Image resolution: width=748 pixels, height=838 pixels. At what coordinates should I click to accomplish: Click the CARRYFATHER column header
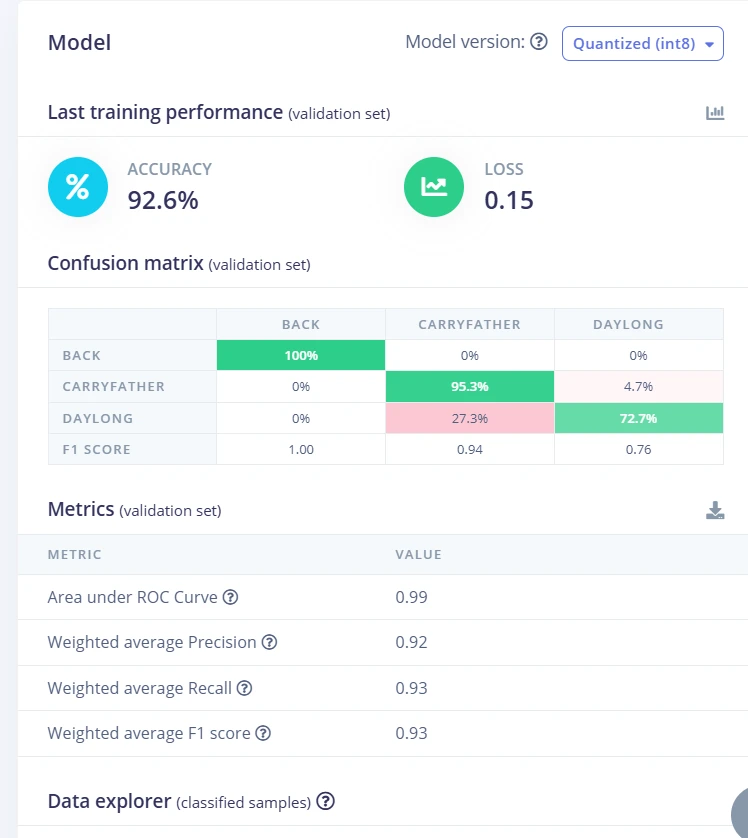[x=470, y=324]
